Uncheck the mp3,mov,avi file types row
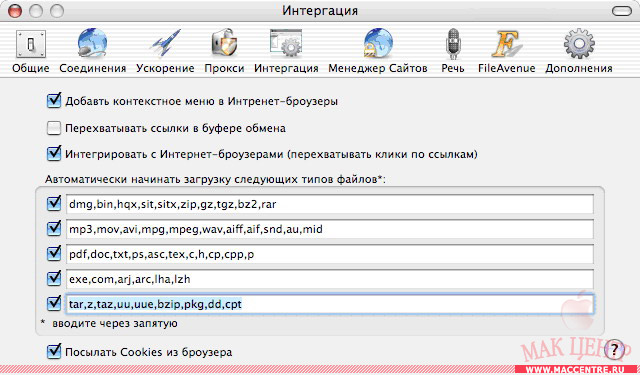640x375 pixels. [x=54, y=229]
